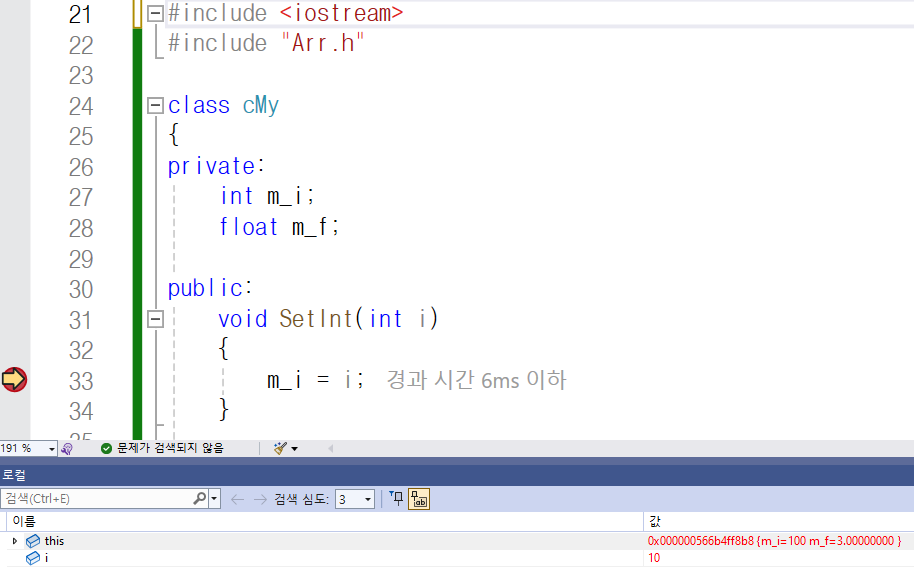Open the code cleanup dropdown arrow

click(294, 449)
